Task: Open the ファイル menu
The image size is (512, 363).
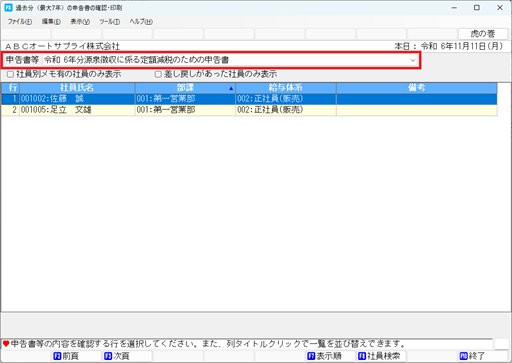Action: (x=20, y=22)
